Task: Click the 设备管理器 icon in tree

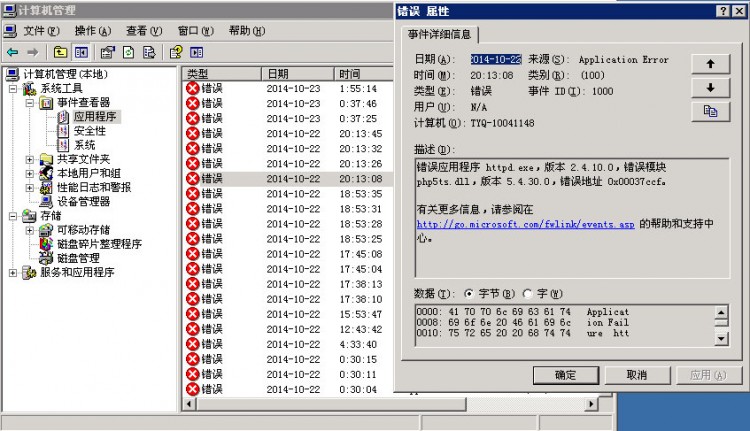Action: 46,201
